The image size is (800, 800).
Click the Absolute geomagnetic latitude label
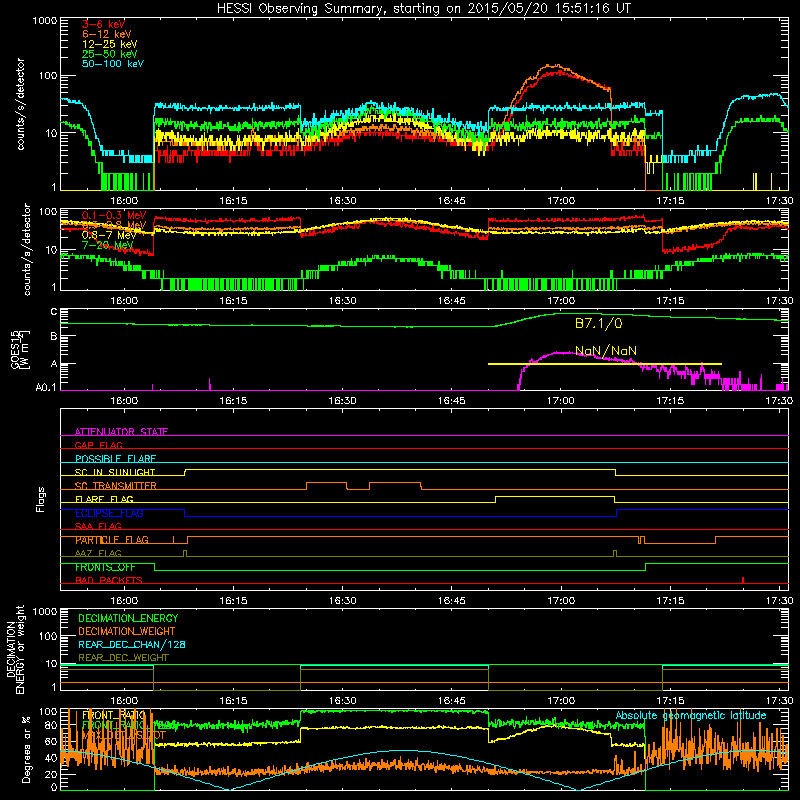[691, 715]
